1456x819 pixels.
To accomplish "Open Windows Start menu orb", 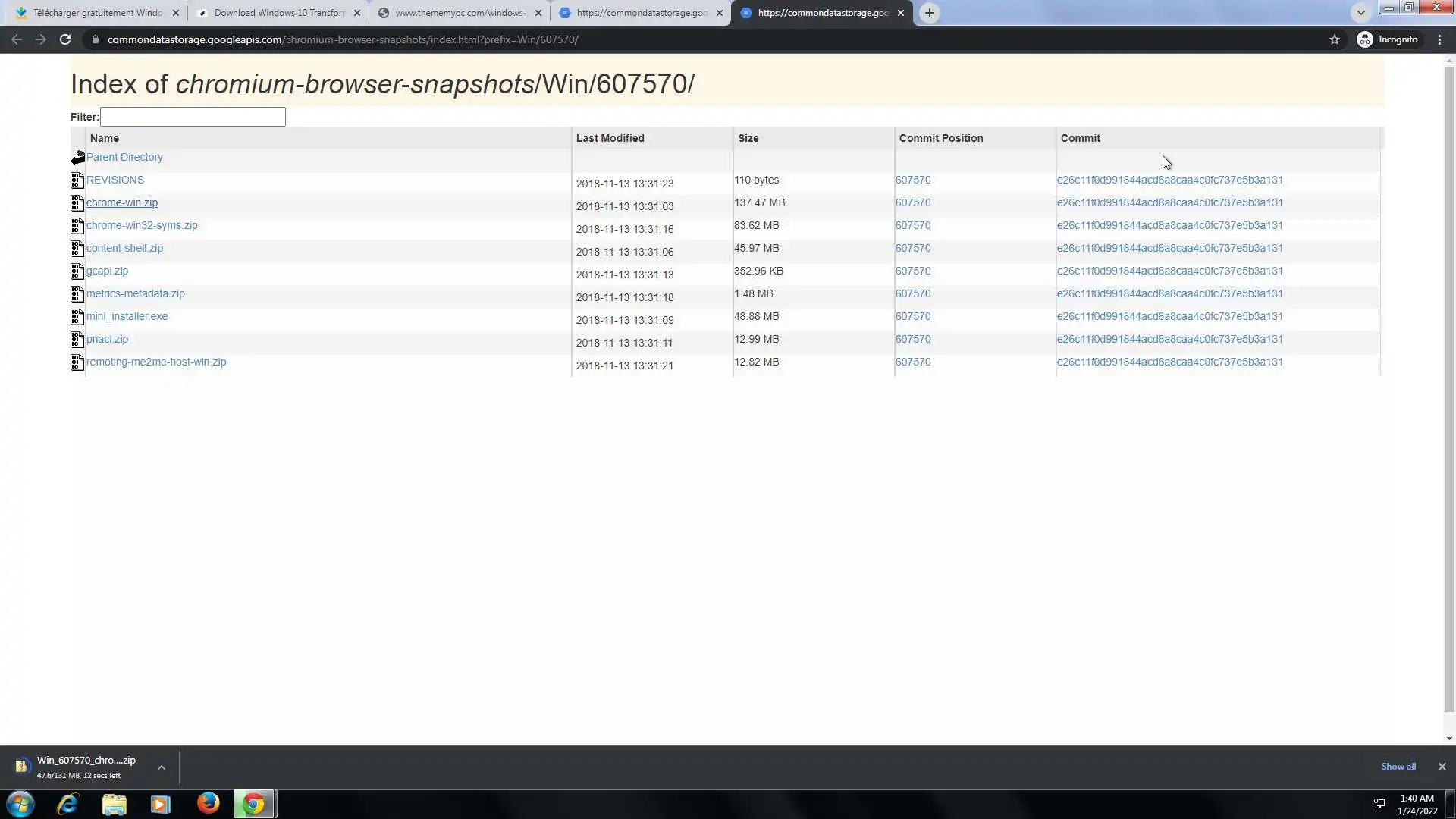I will click(20, 803).
